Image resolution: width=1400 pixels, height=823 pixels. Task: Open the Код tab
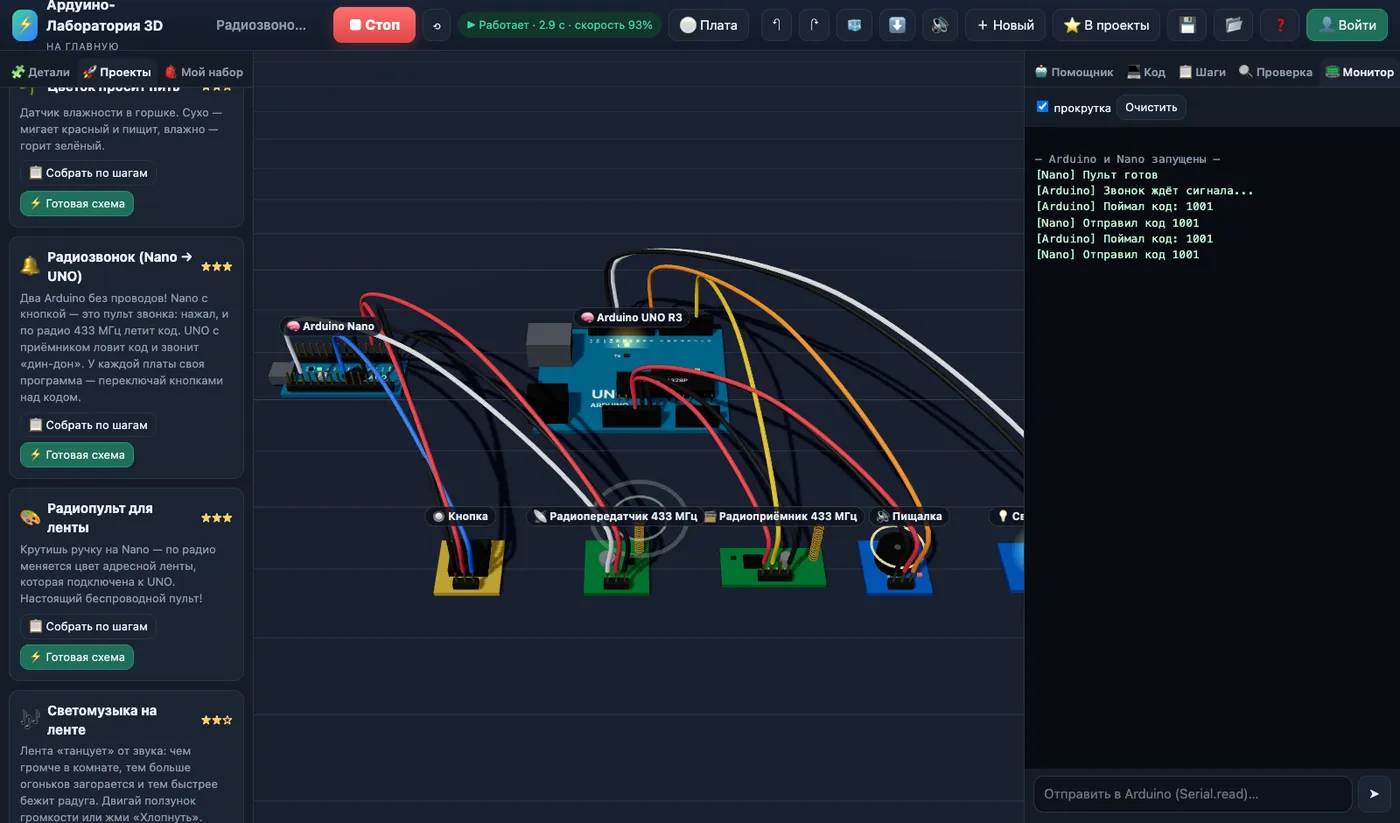pos(1146,72)
